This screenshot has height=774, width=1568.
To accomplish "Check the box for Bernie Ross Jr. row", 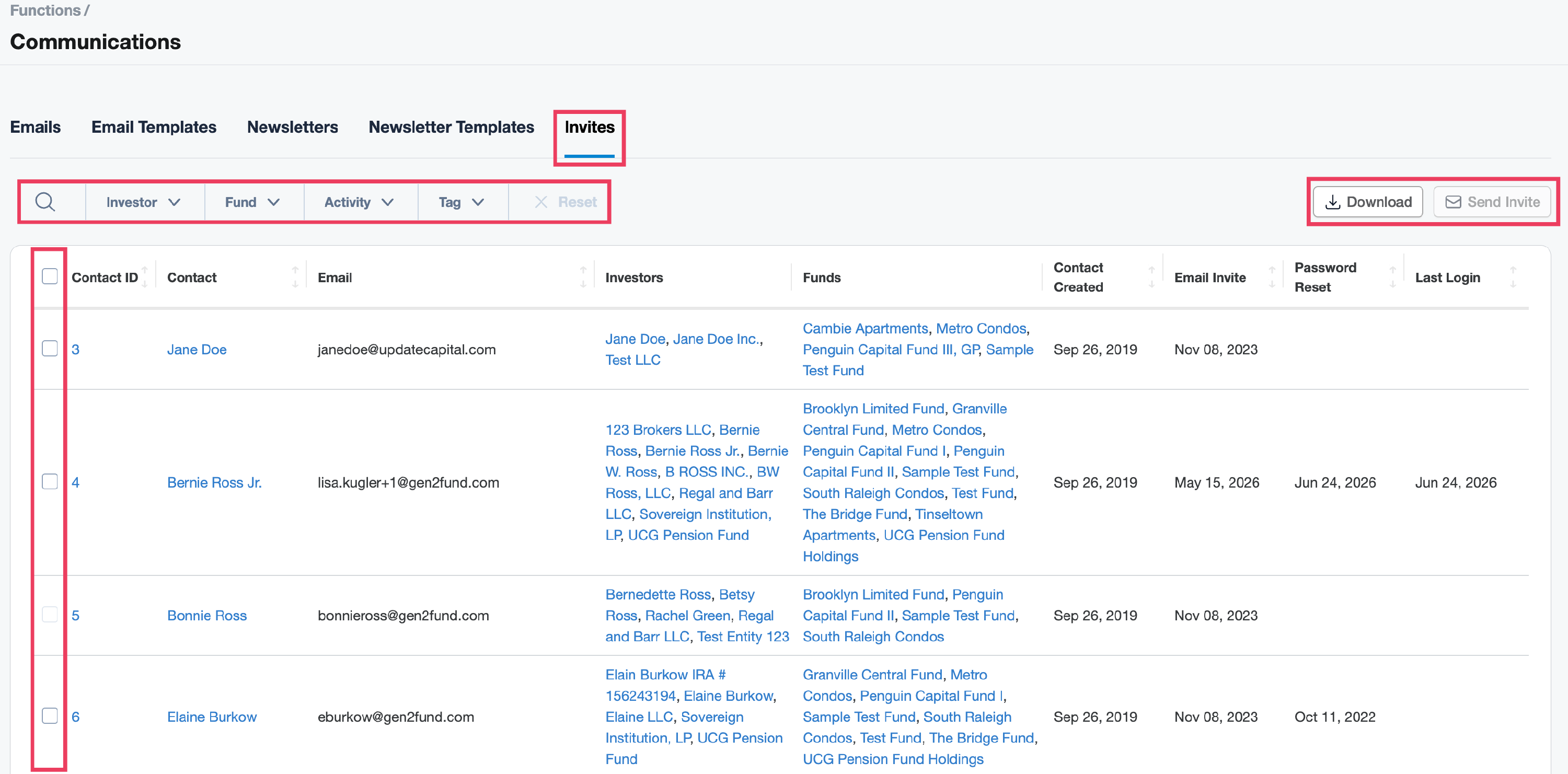I will click(x=50, y=482).
